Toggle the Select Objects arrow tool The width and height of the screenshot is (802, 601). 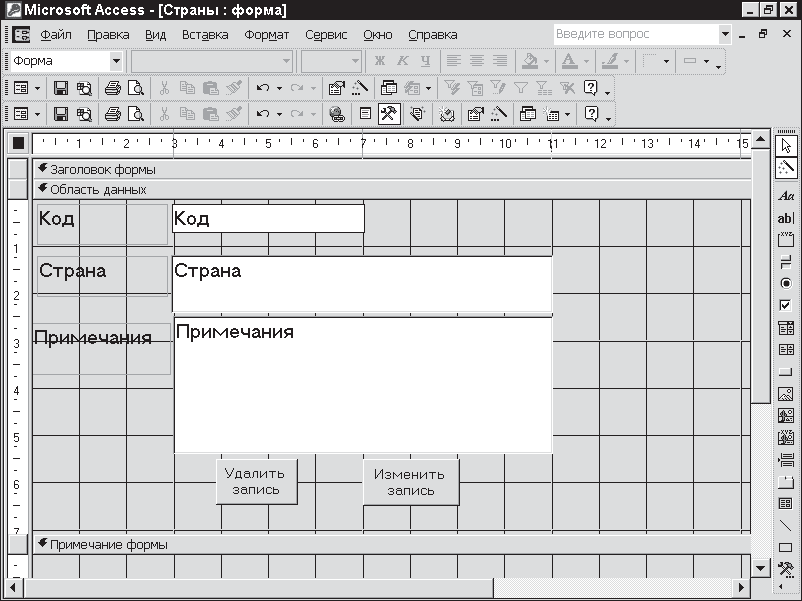(x=786, y=145)
